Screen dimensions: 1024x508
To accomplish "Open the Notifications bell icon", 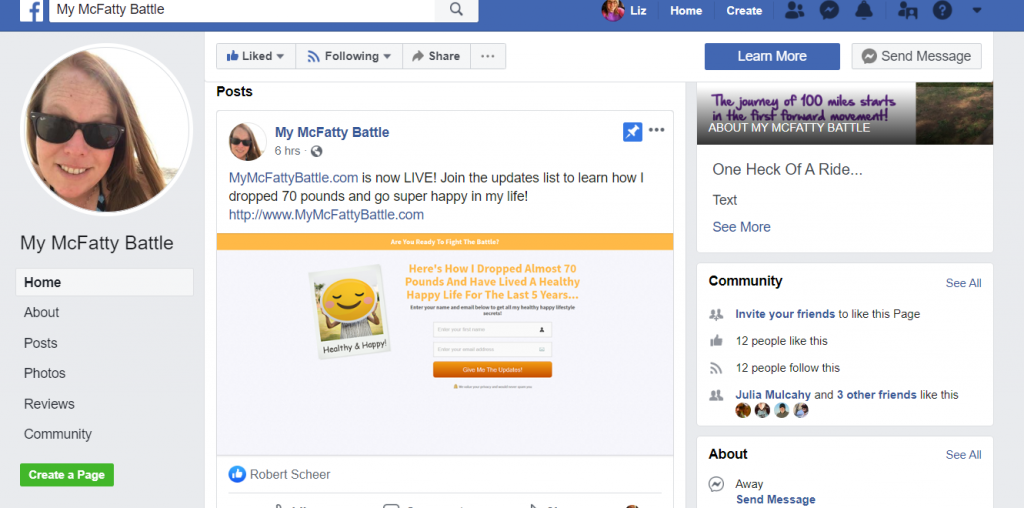I will [864, 10].
